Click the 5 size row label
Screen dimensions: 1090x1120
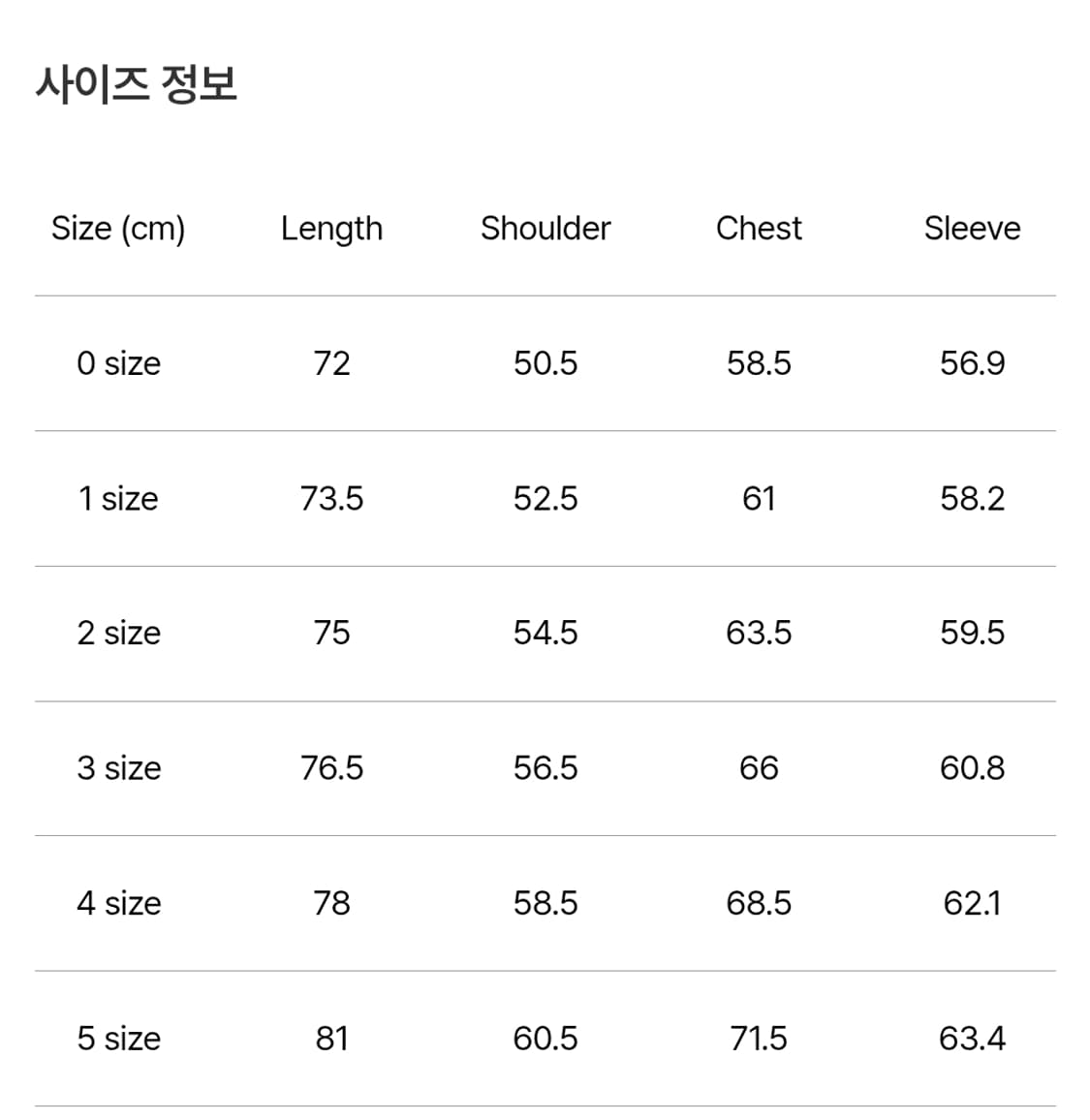[118, 1039]
